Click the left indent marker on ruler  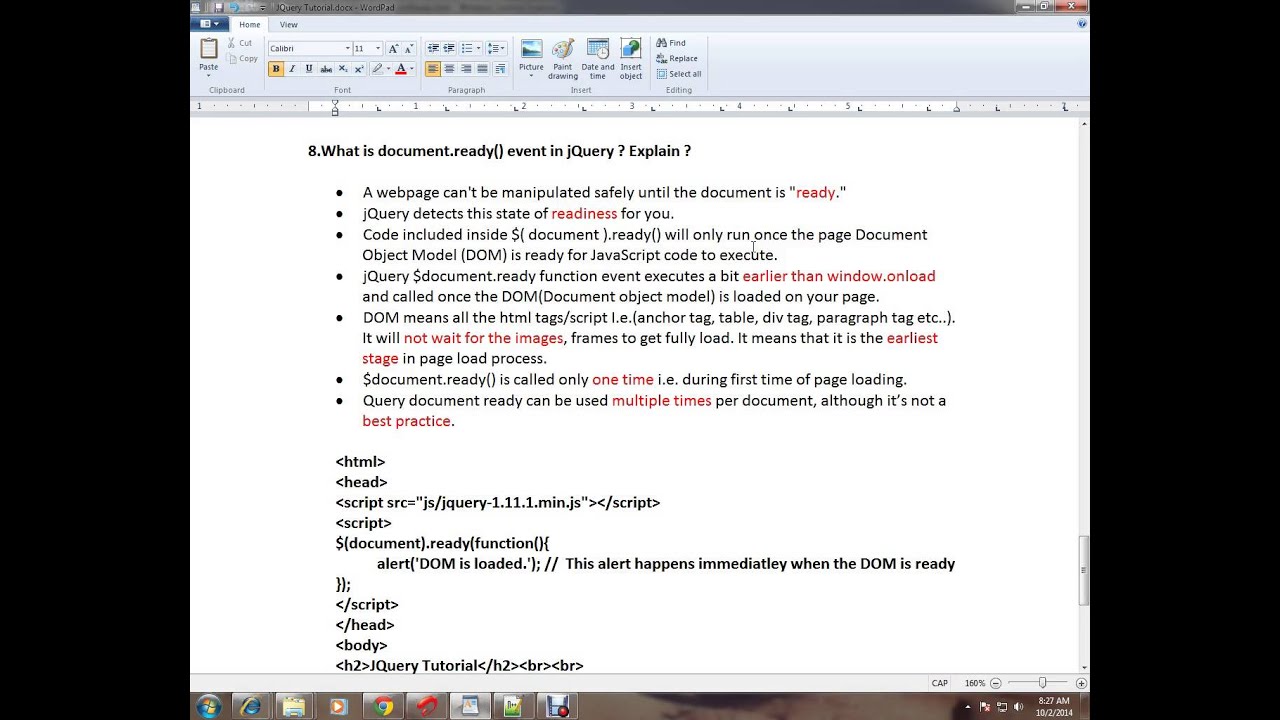335,111
